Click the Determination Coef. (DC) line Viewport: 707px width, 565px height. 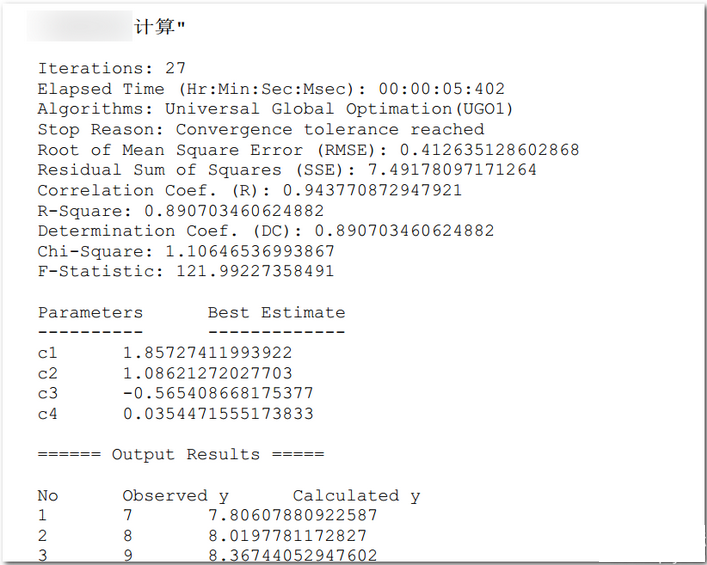pos(265,231)
